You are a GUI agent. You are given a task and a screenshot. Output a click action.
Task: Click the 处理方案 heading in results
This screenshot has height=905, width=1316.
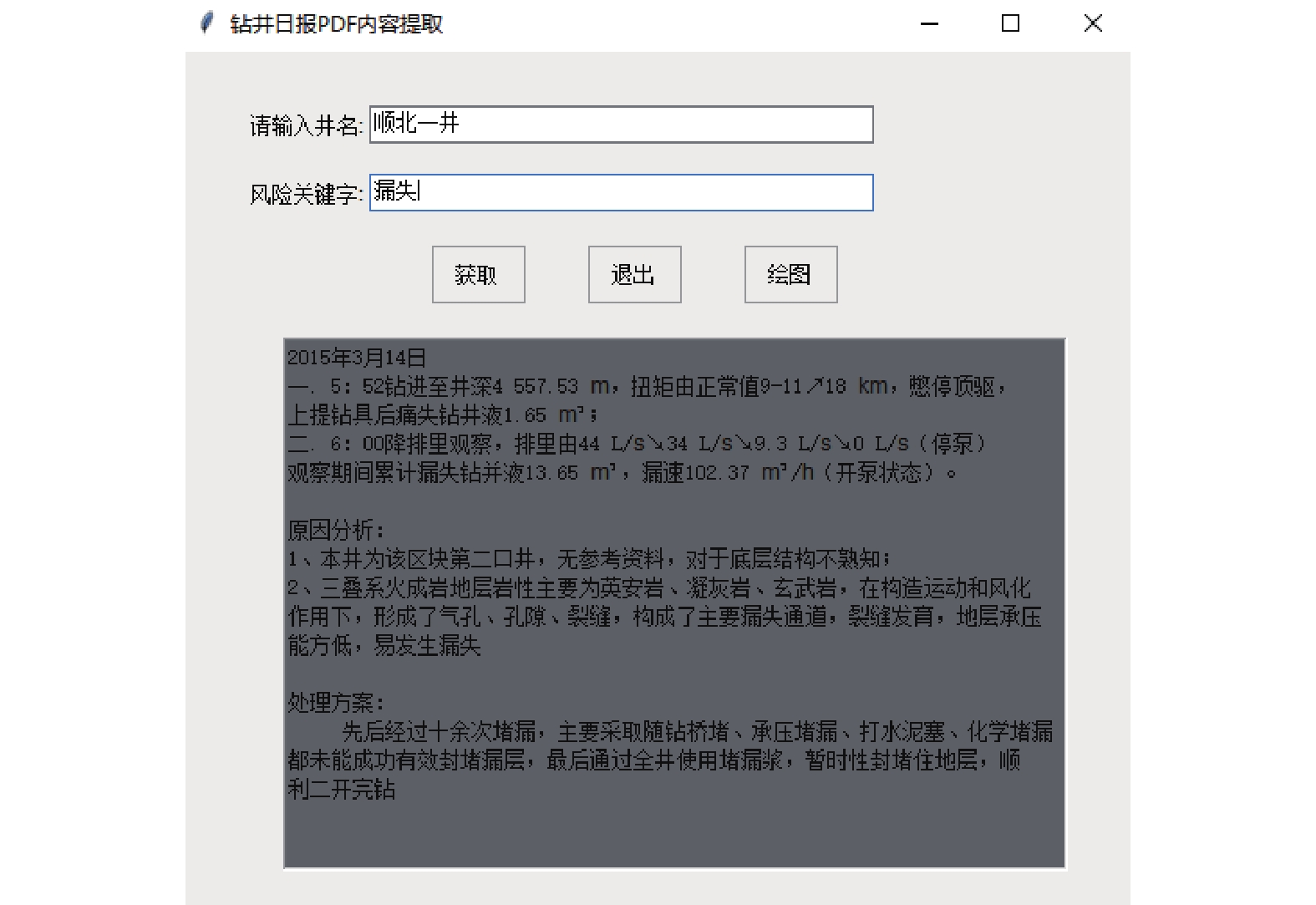coord(336,703)
